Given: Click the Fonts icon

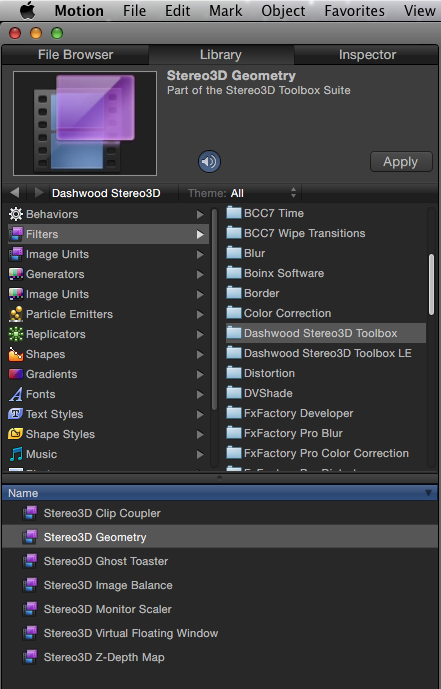Looking at the screenshot, I should click(16, 394).
